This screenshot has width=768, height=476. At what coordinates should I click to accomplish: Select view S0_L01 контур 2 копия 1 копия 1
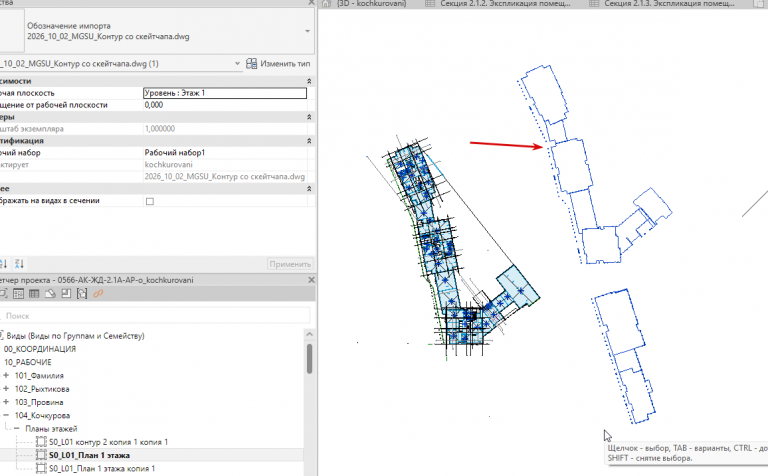click(x=108, y=442)
